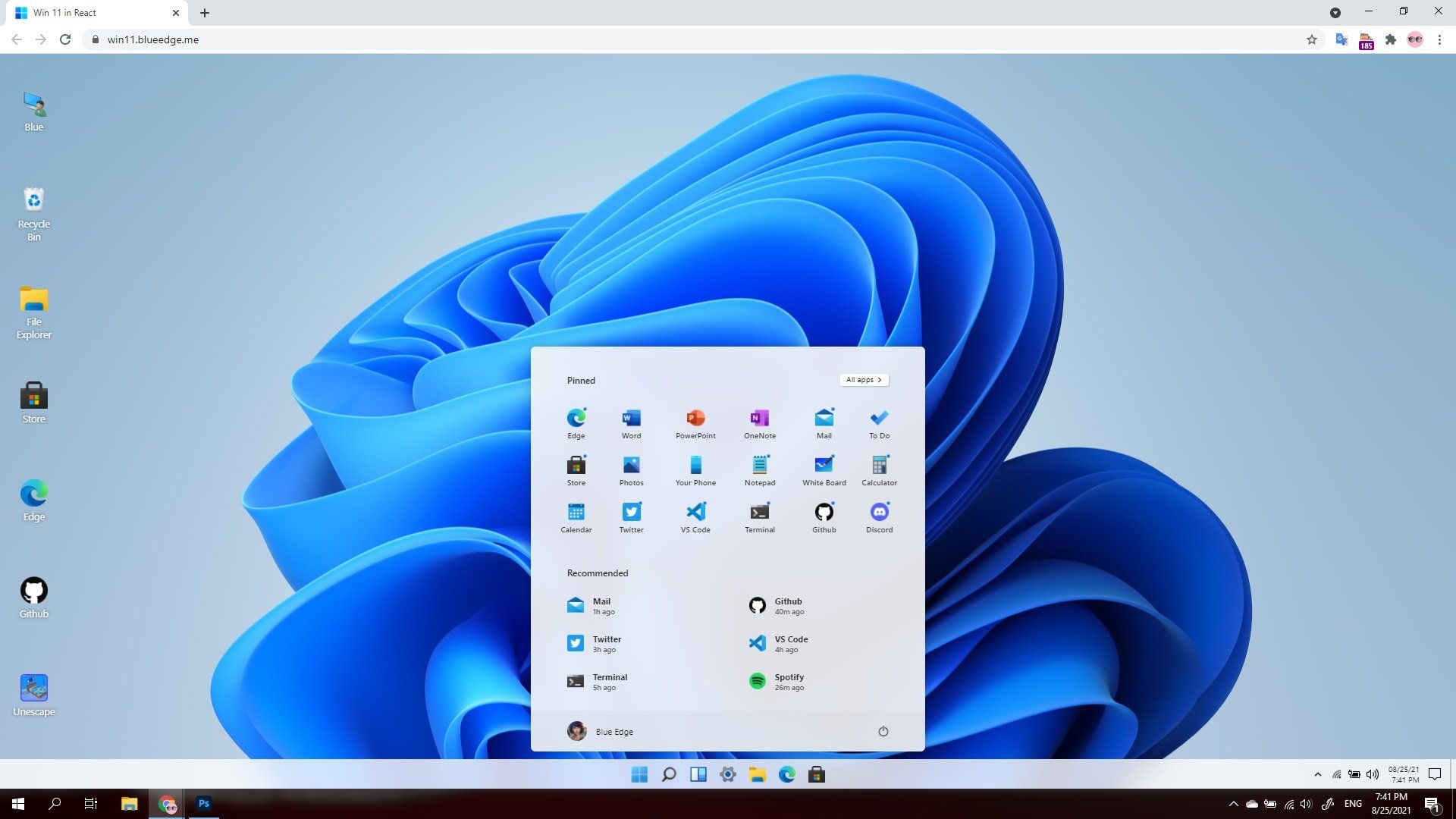Viewport: 1456px width, 819px height.
Task: Open Mail in the pinned grid
Action: click(x=824, y=424)
